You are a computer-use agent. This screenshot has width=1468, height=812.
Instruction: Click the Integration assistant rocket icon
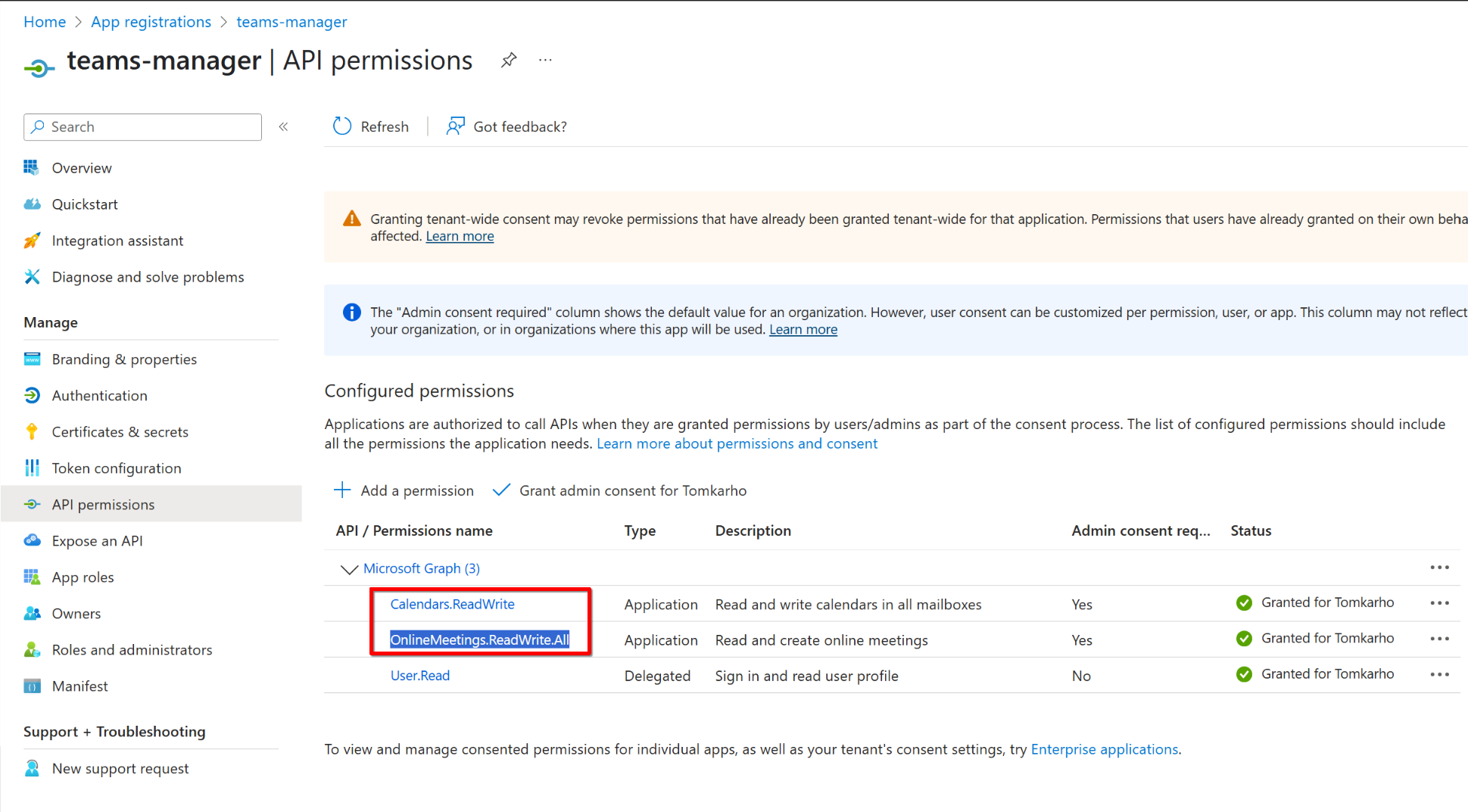point(32,240)
